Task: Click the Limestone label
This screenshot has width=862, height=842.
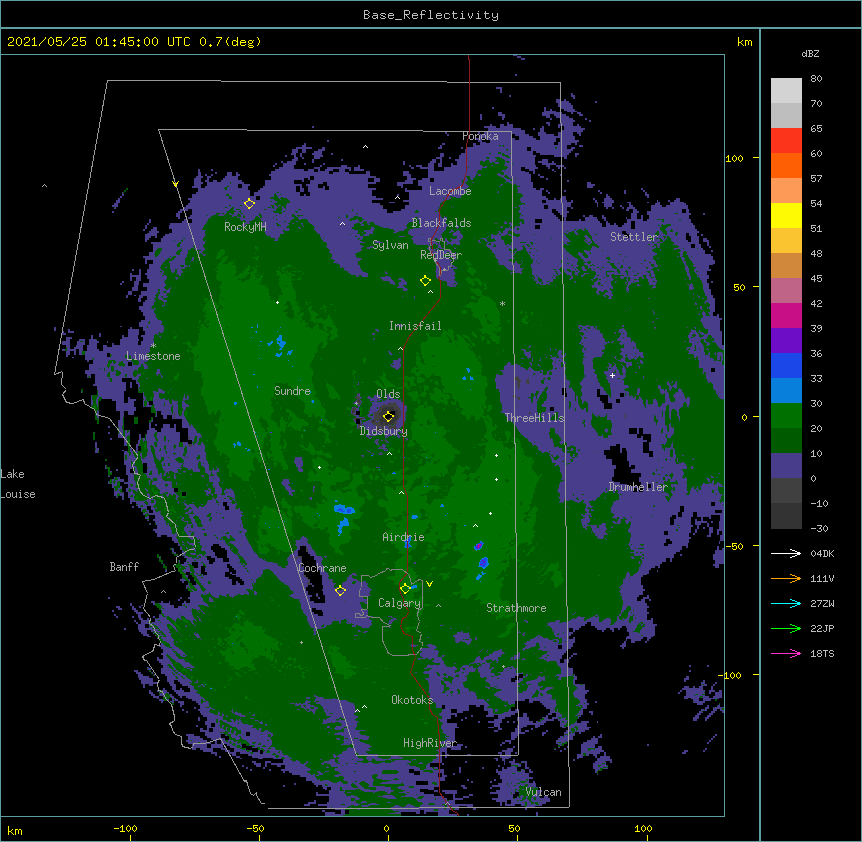Action: (153, 356)
